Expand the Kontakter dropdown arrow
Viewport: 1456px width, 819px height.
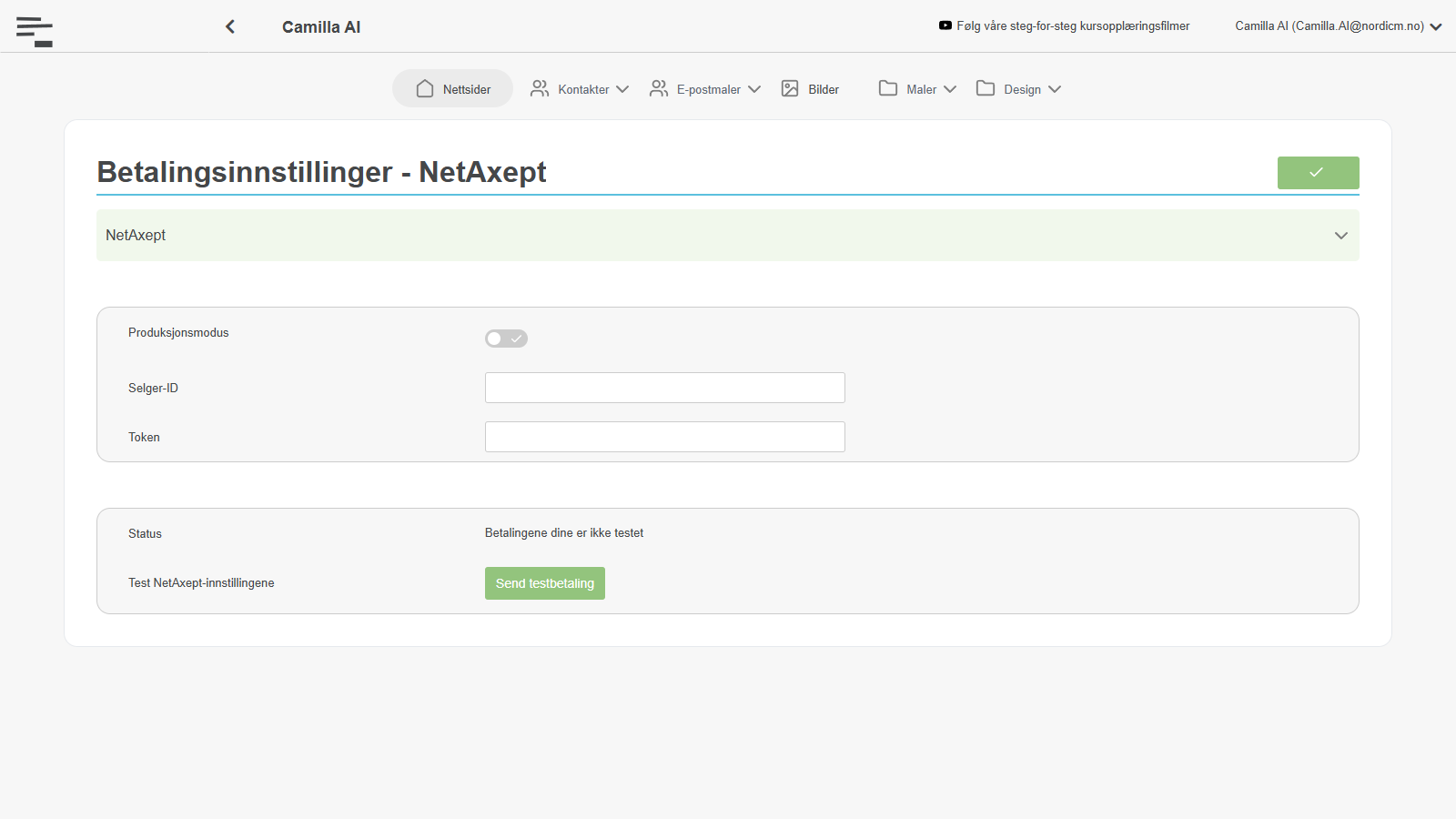click(x=622, y=89)
